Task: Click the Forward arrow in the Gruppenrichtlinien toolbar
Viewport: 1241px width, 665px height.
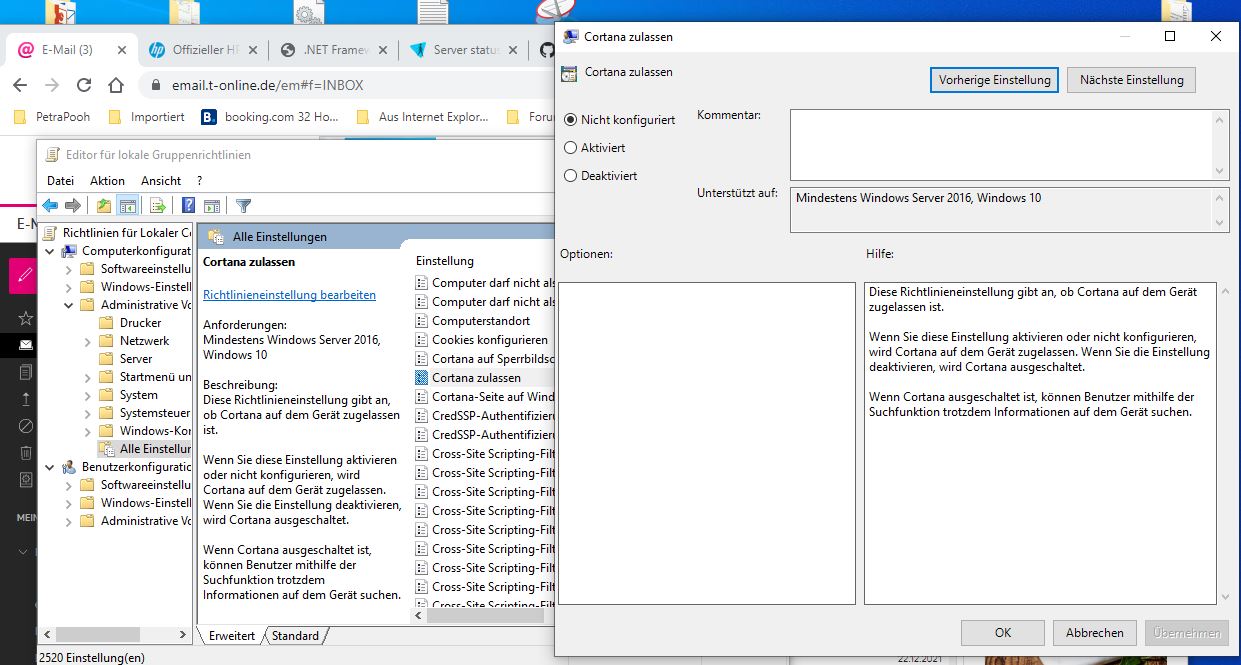Action: pyautogui.click(x=72, y=206)
